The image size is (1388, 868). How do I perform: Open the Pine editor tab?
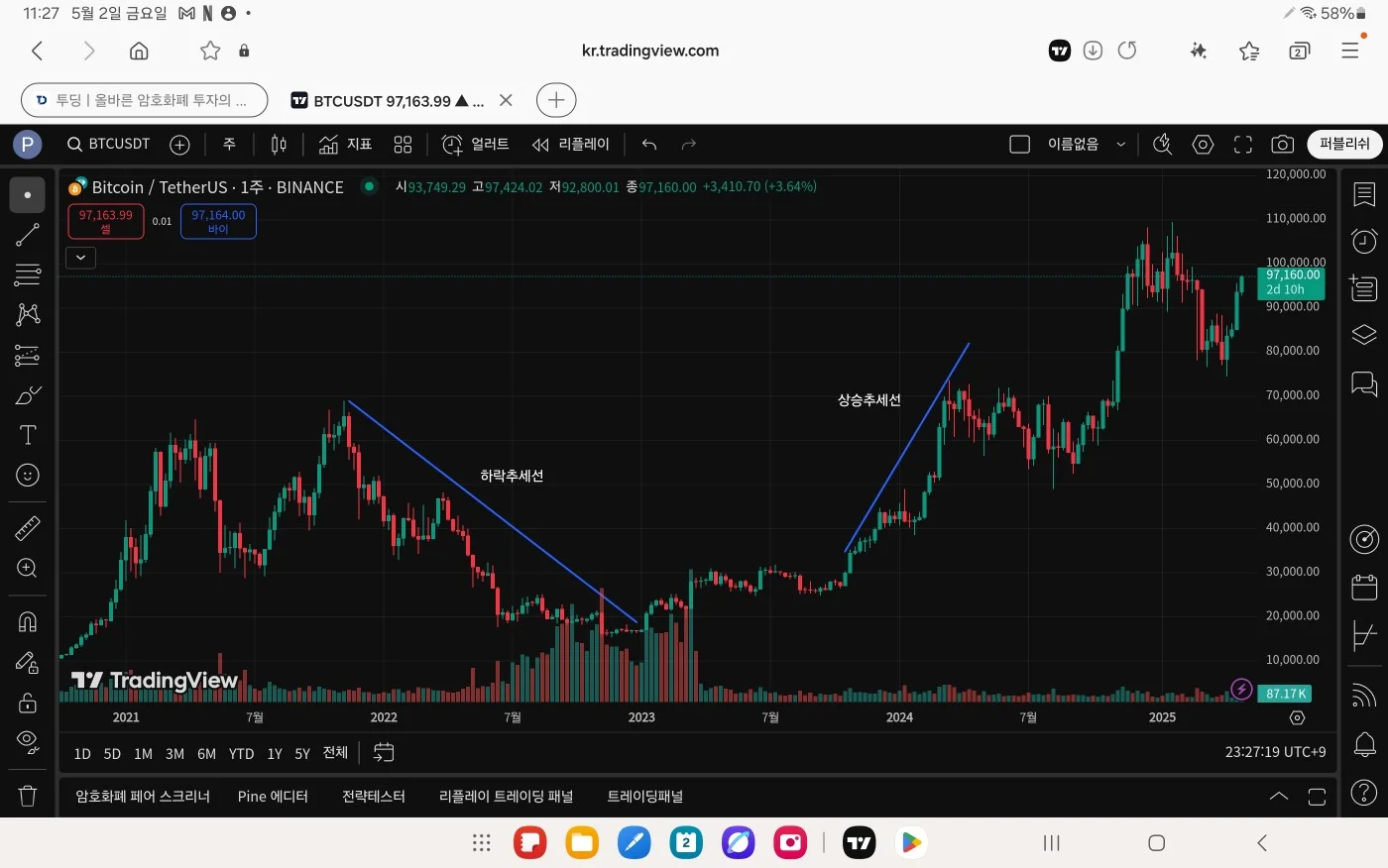tap(273, 797)
